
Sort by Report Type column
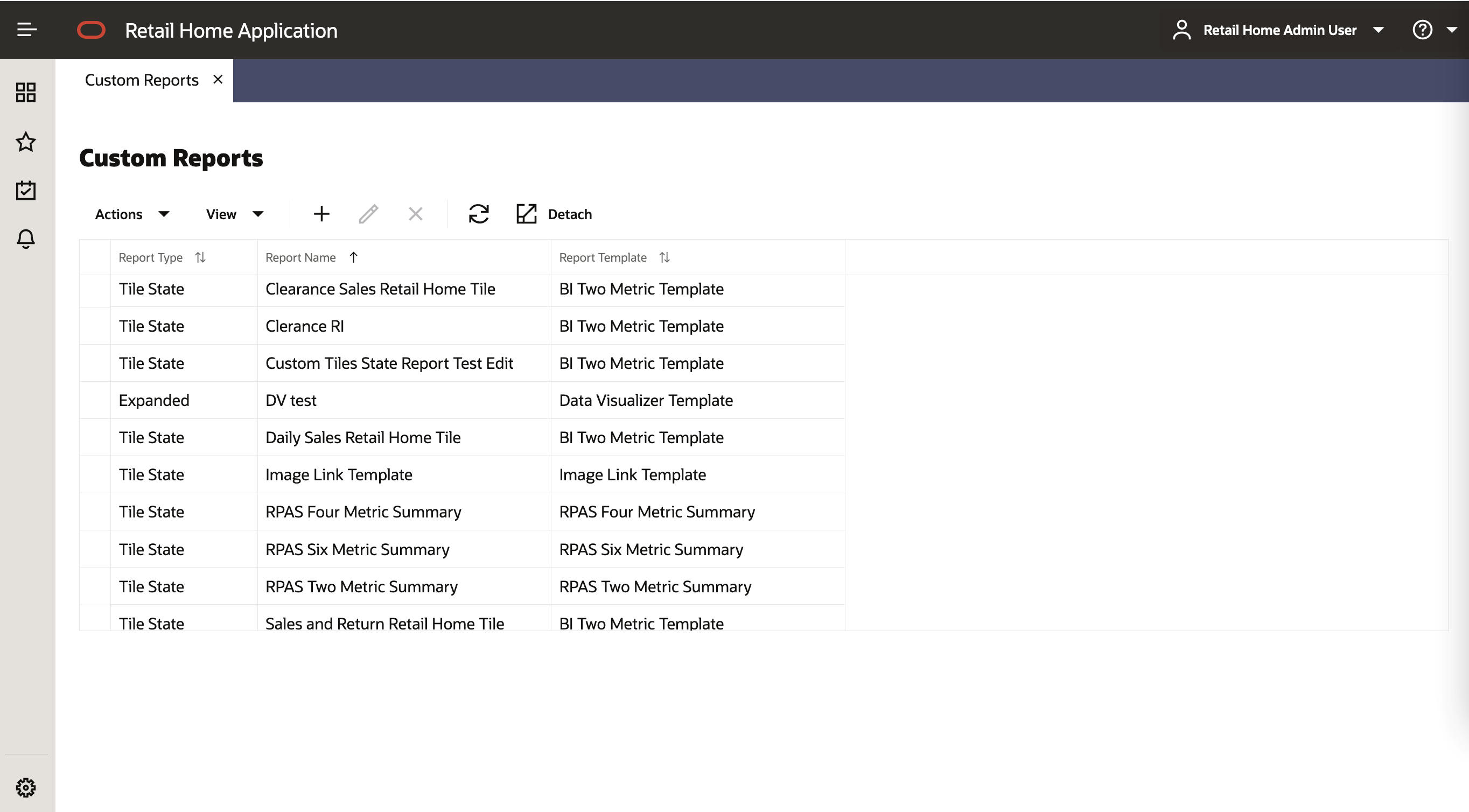coord(200,258)
